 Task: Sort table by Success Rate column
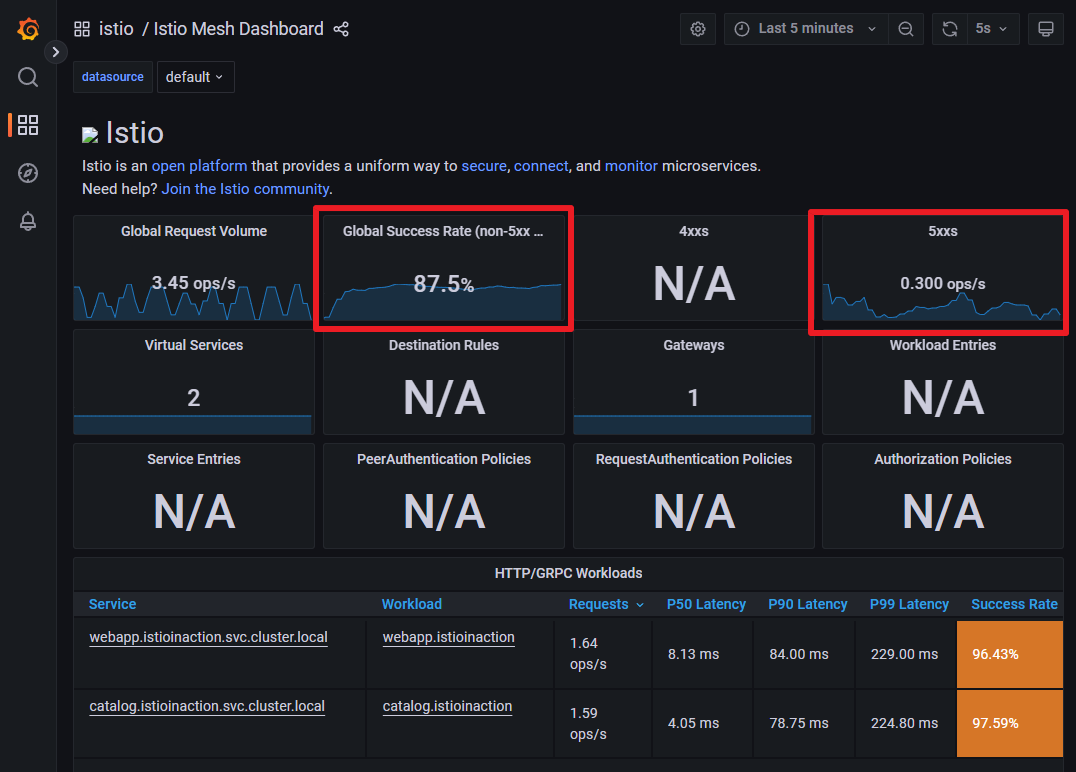[x=1014, y=604]
